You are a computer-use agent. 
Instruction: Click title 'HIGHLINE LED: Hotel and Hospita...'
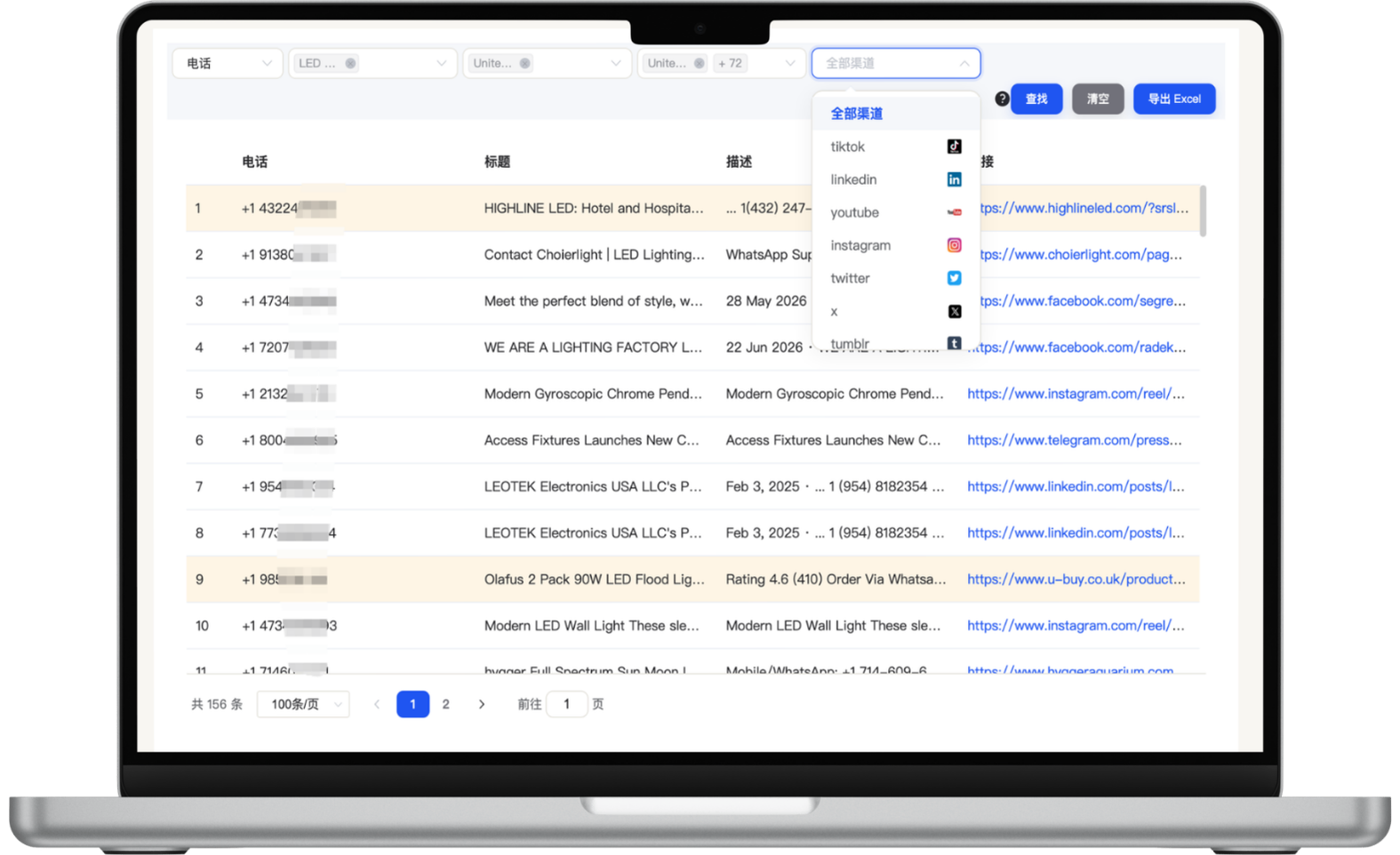[594, 208]
